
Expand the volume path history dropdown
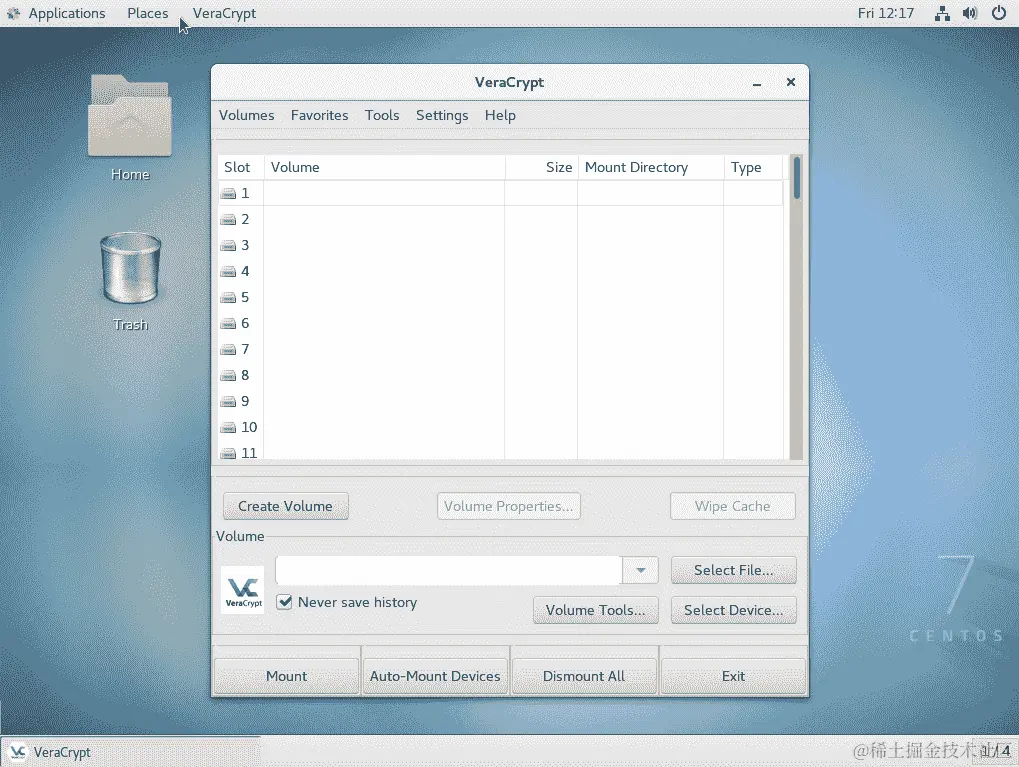click(x=641, y=570)
